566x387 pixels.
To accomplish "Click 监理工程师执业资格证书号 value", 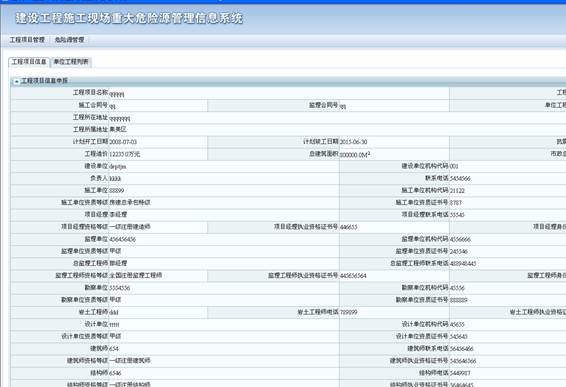I will [353, 276].
